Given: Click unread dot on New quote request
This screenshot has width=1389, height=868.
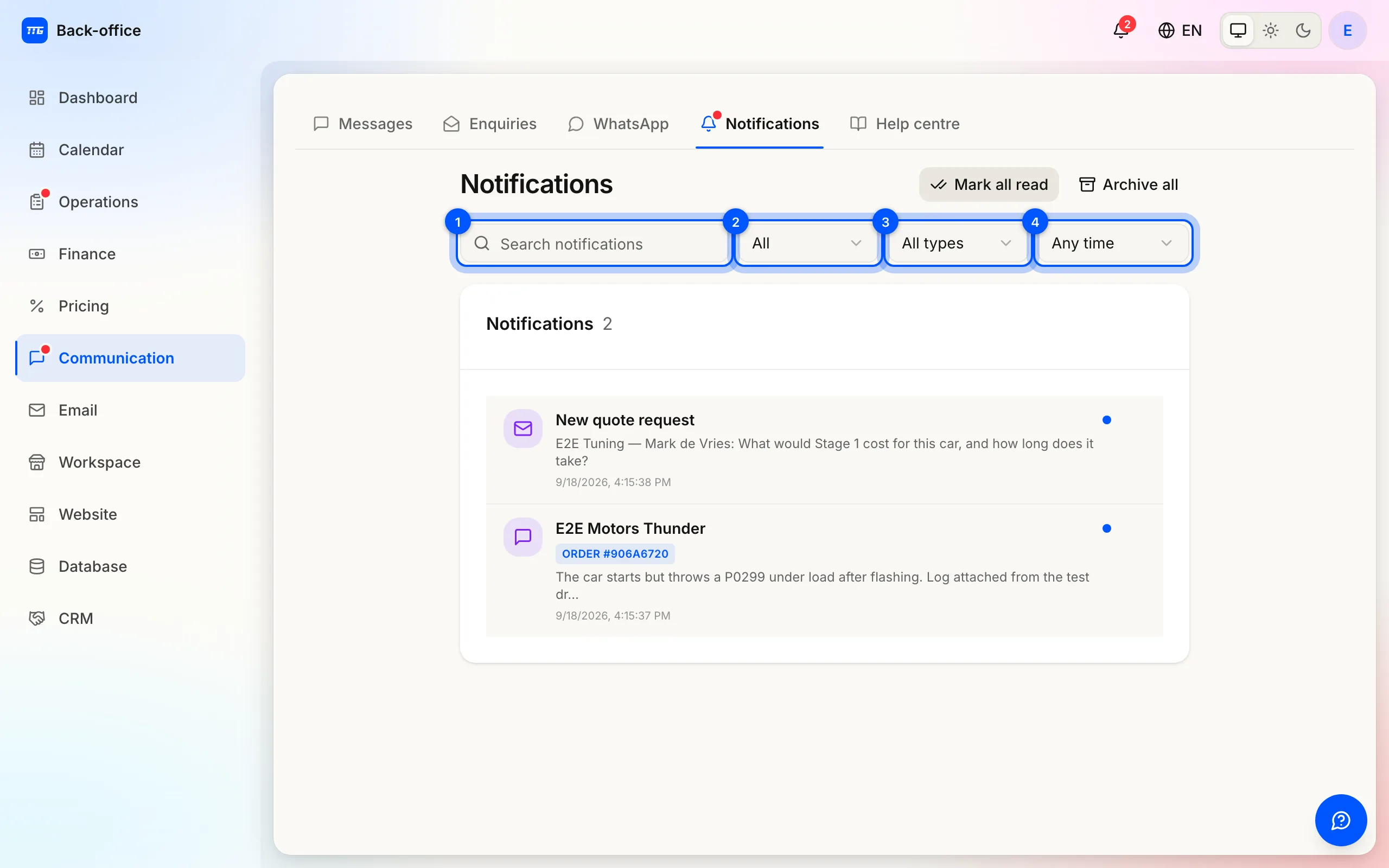Looking at the screenshot, I should click(1107, 420).
